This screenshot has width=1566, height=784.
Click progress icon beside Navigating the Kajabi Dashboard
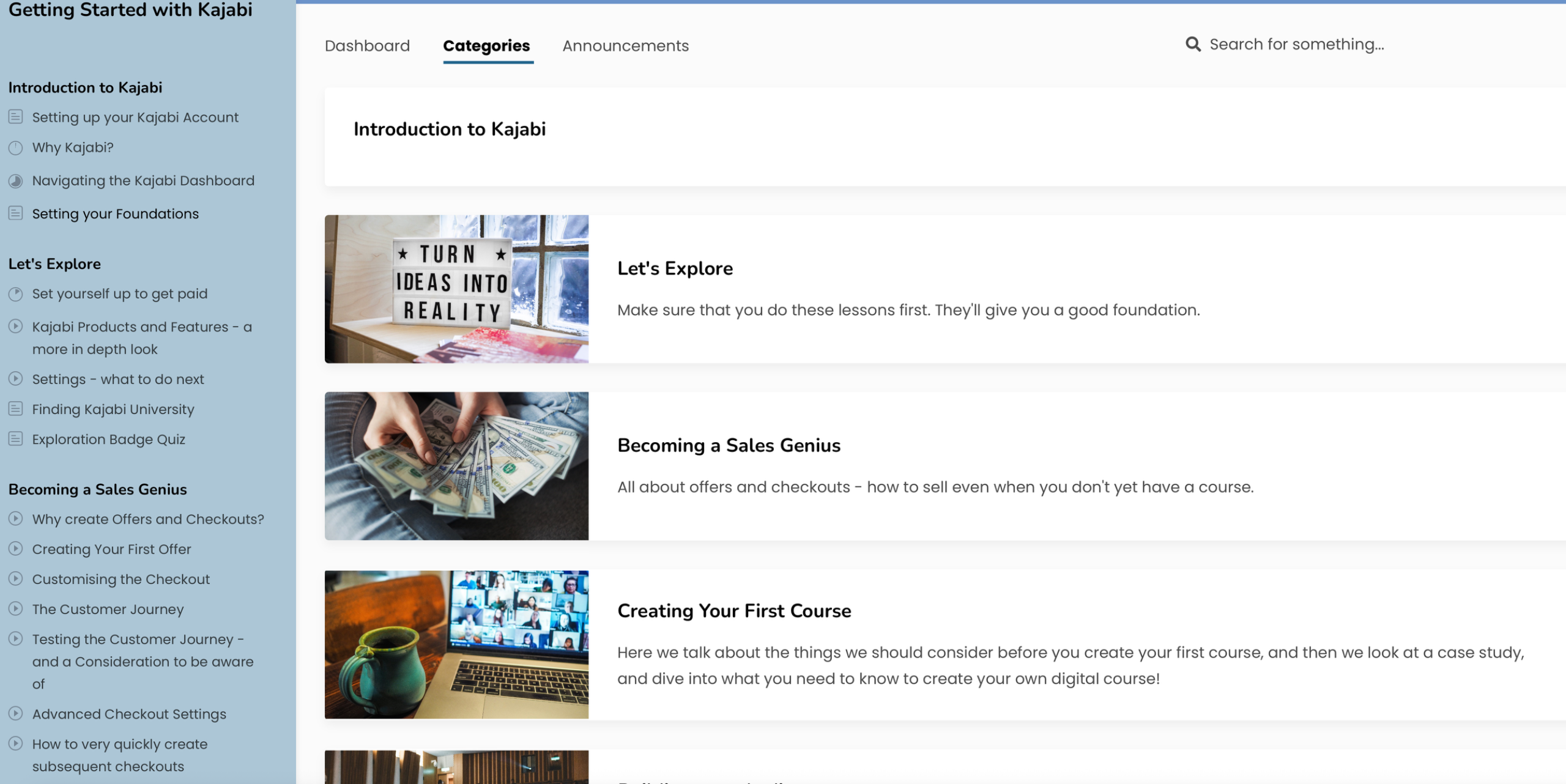tap(16, 181)
